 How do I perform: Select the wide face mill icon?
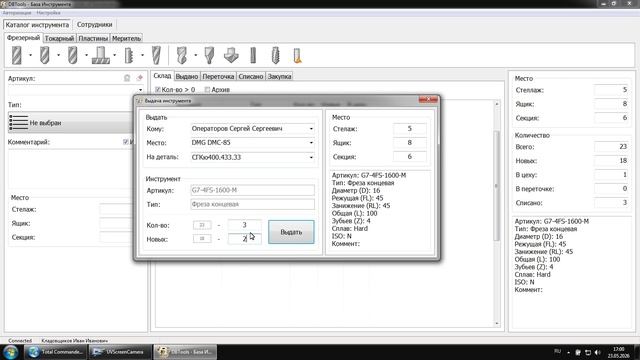click(231, 56)
